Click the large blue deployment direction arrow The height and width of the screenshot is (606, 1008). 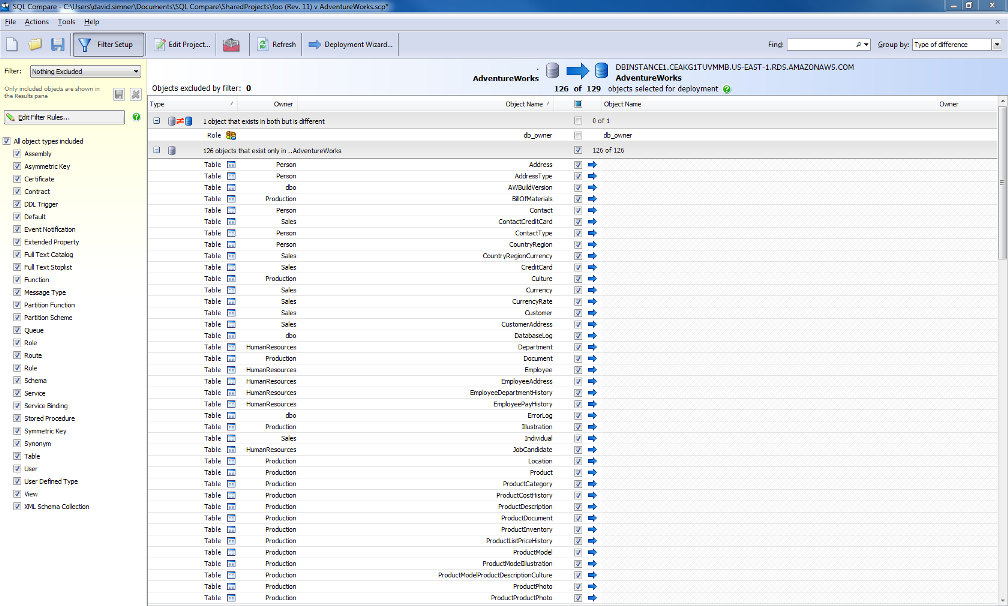click(577, 71)
